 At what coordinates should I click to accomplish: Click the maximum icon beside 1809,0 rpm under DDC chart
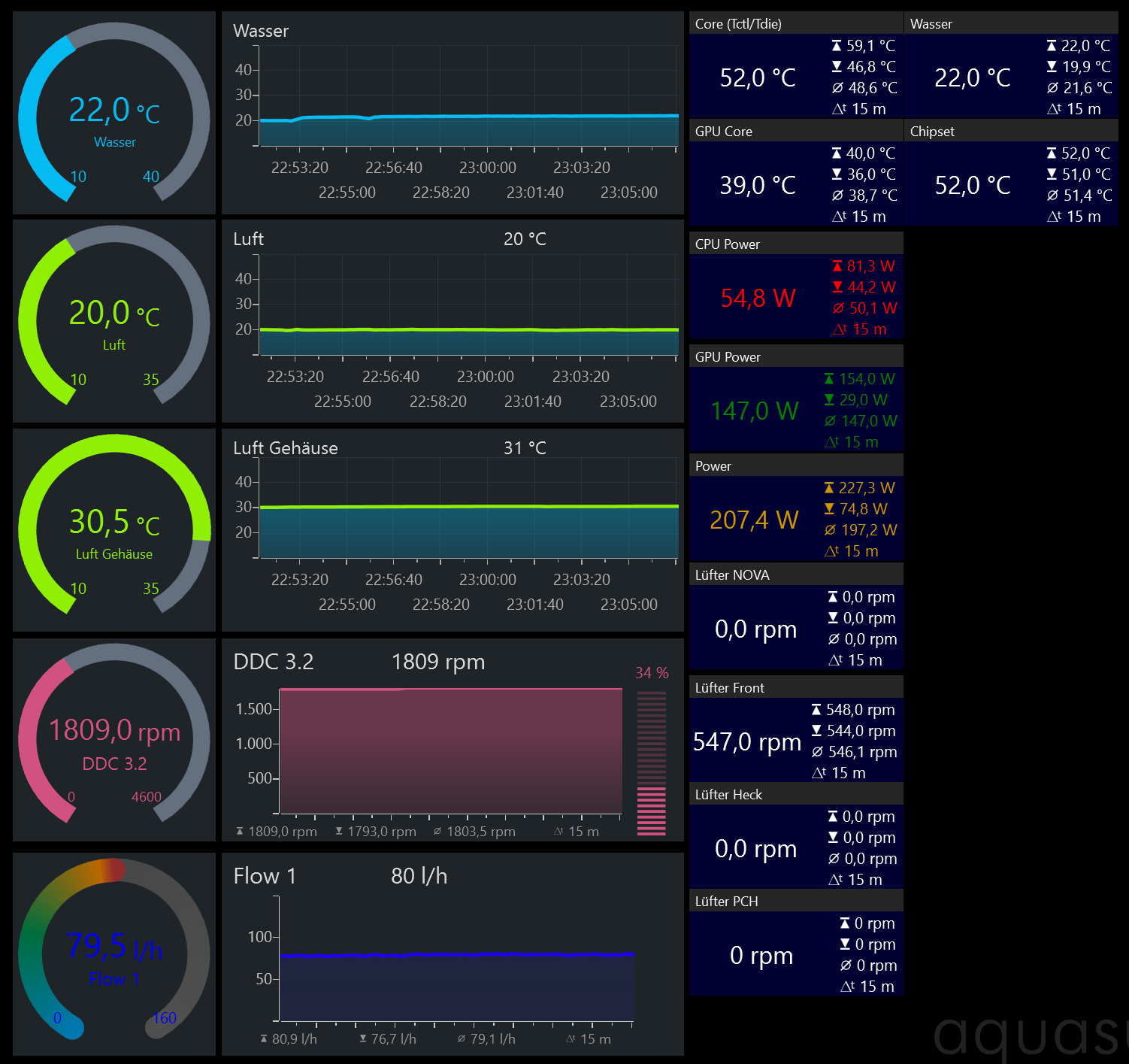pos(240,832)
